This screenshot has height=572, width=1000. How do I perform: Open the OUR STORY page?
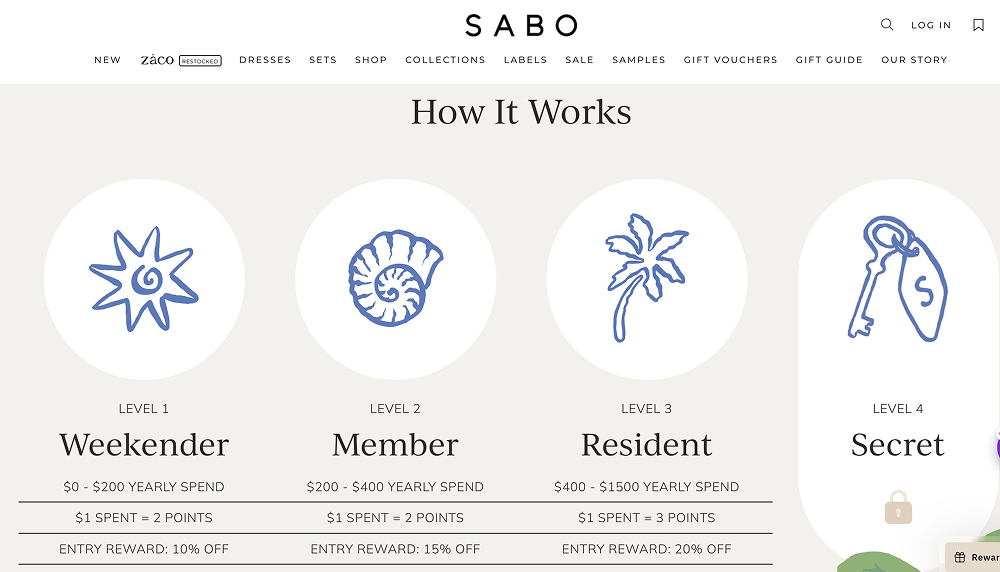pos(914,60)
